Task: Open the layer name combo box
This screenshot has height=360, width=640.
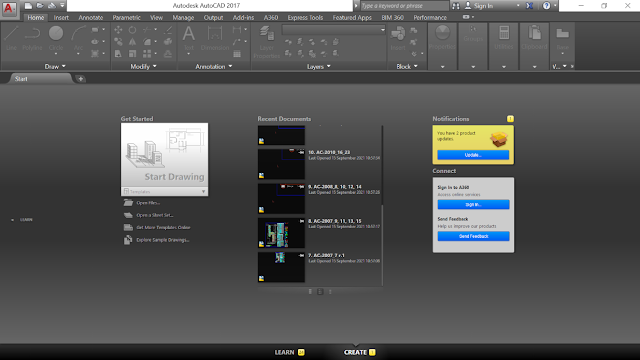Action: (x=333, y=30)
